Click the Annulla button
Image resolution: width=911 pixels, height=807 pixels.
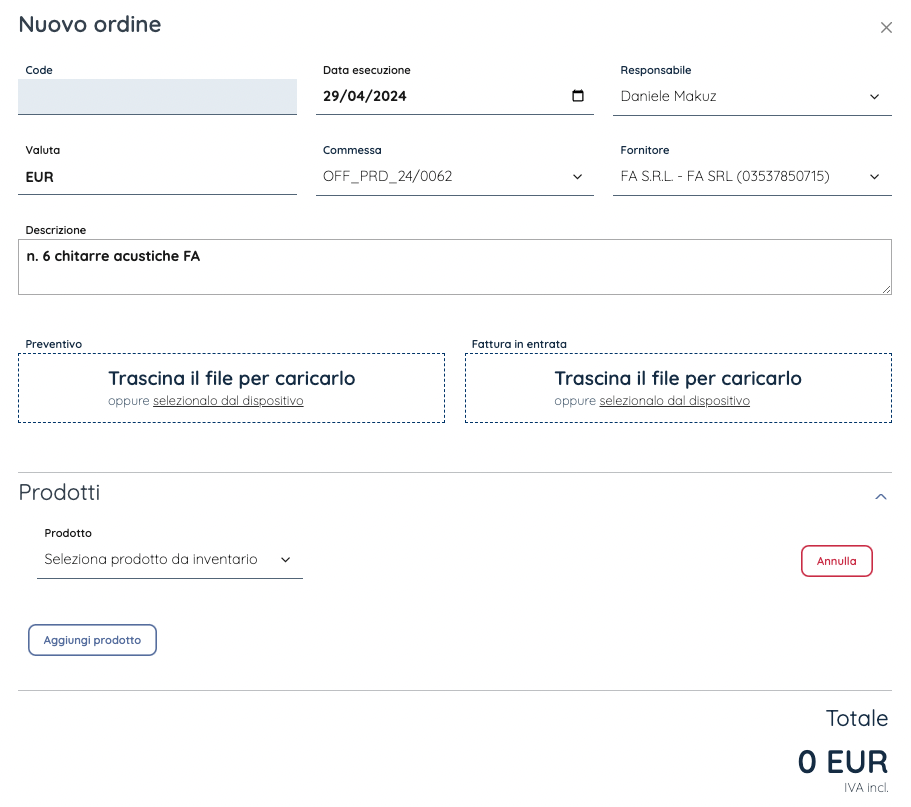coord(836,561)
